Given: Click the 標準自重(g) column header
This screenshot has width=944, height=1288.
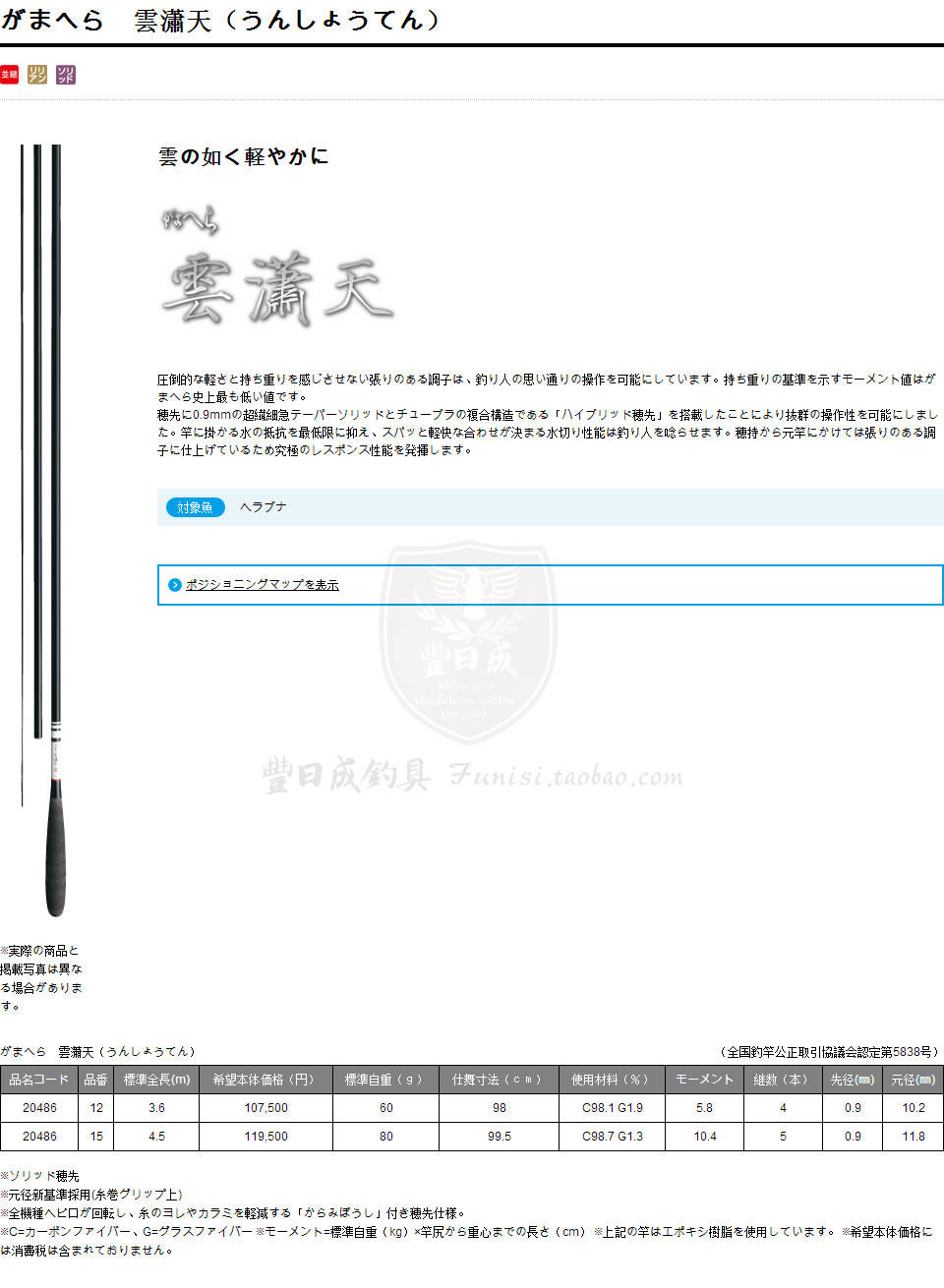Looking at the screenshot, I should click(385, 1080).
